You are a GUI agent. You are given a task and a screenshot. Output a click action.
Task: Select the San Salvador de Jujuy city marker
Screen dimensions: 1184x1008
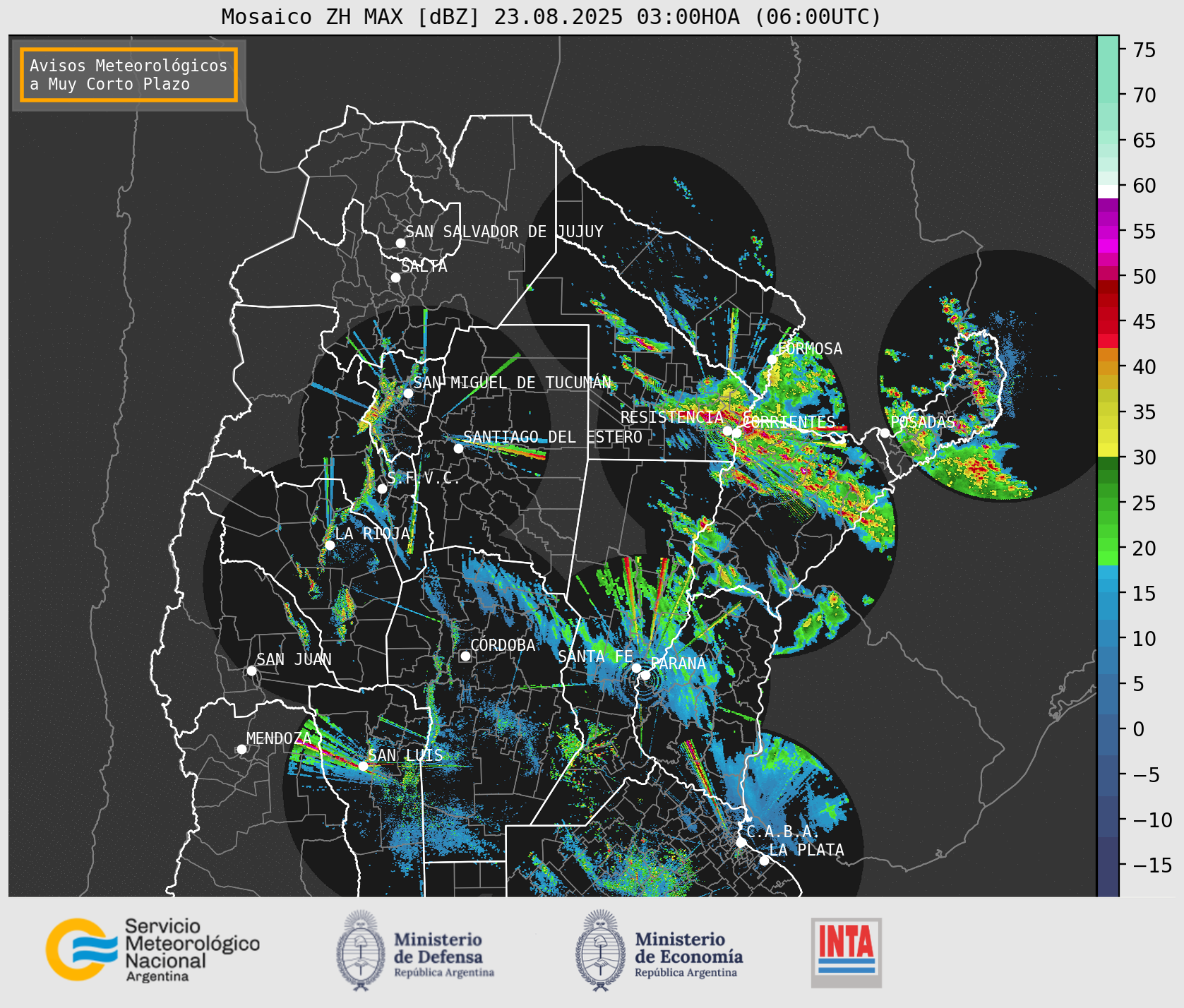[x=400, y=243]
